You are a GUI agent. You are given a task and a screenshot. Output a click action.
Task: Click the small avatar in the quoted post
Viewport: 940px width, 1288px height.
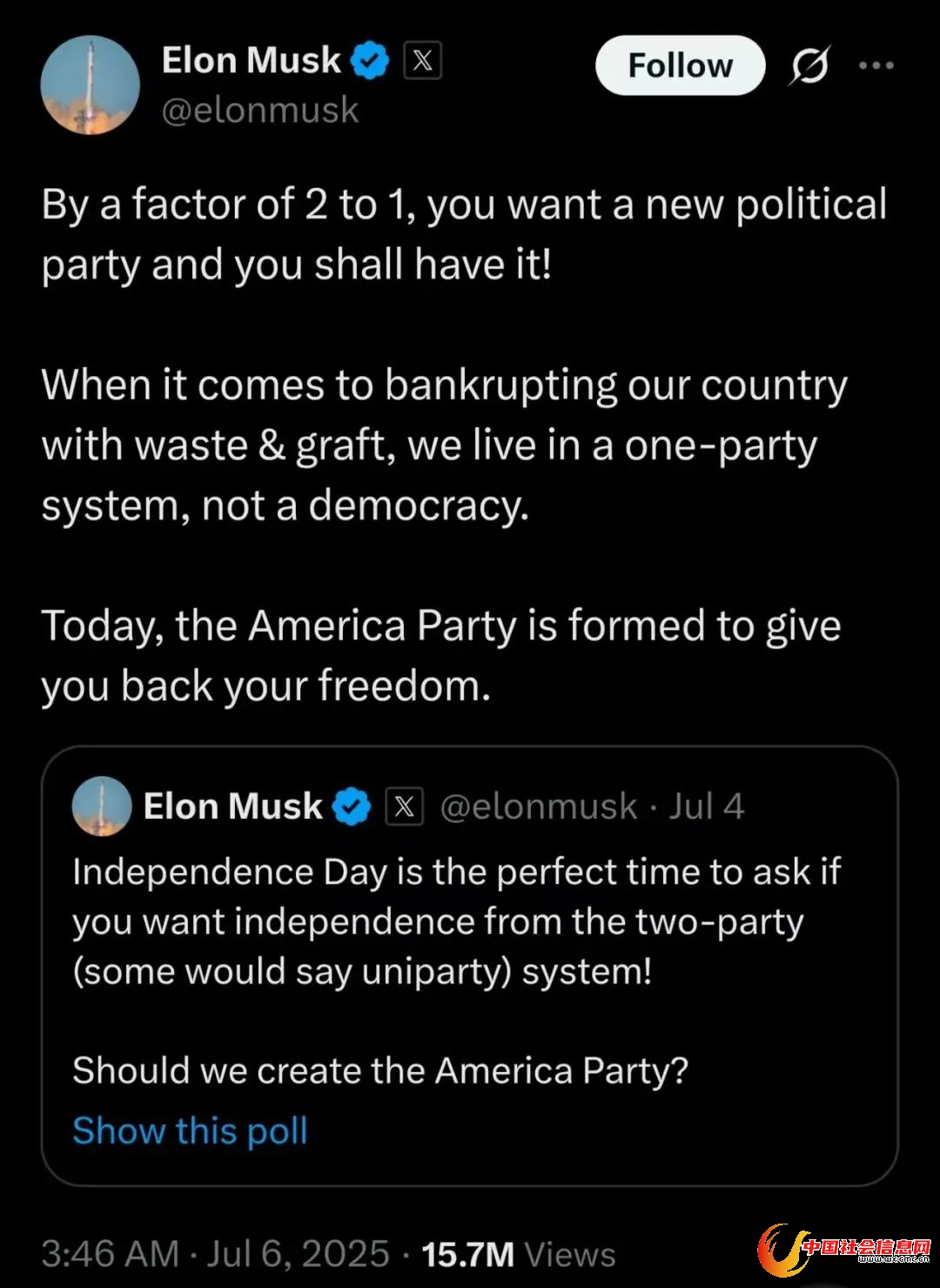click(102, 806)
